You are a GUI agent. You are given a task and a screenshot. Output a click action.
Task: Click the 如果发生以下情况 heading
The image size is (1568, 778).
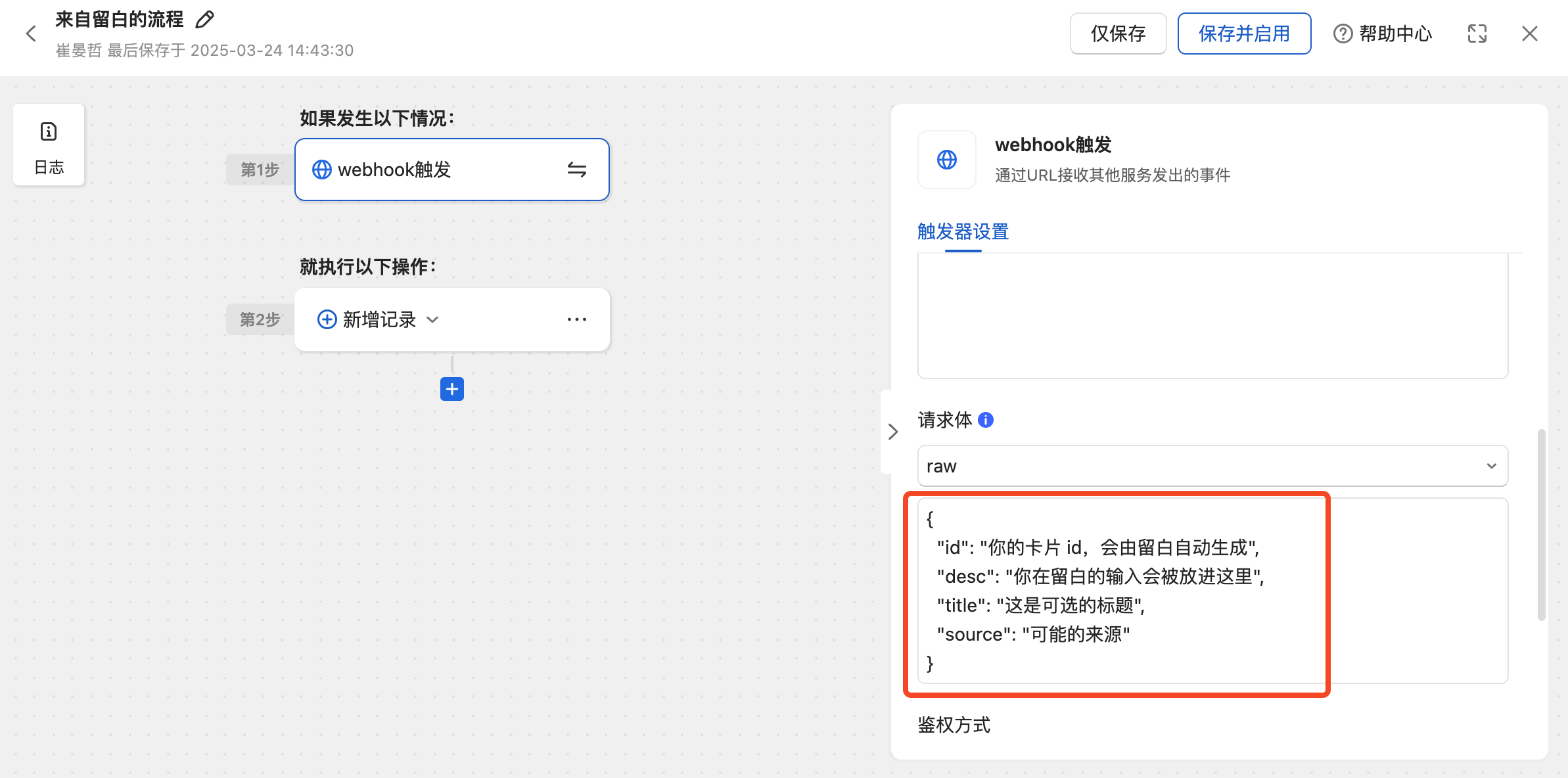coord(377,118)
